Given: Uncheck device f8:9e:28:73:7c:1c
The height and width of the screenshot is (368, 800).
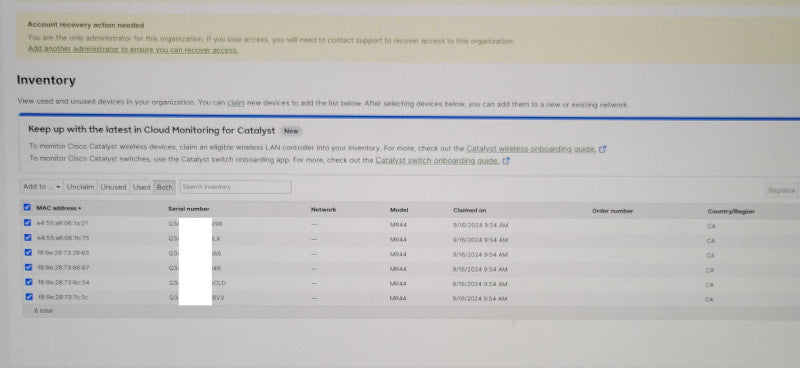Looking at the screenshot, I should [x=29, y=297].
